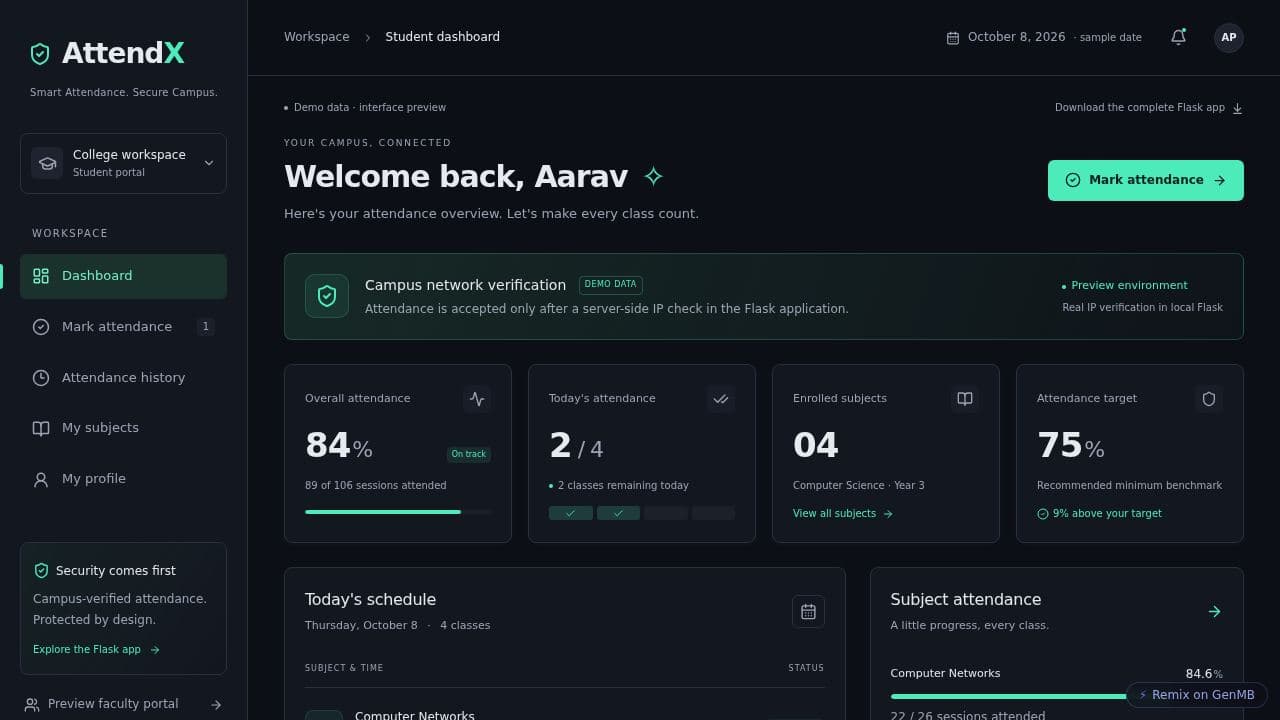Click the shield icon in Security comes first card
The width and height of the screenshot is (1280, 720).
click(x=41, y=571)
